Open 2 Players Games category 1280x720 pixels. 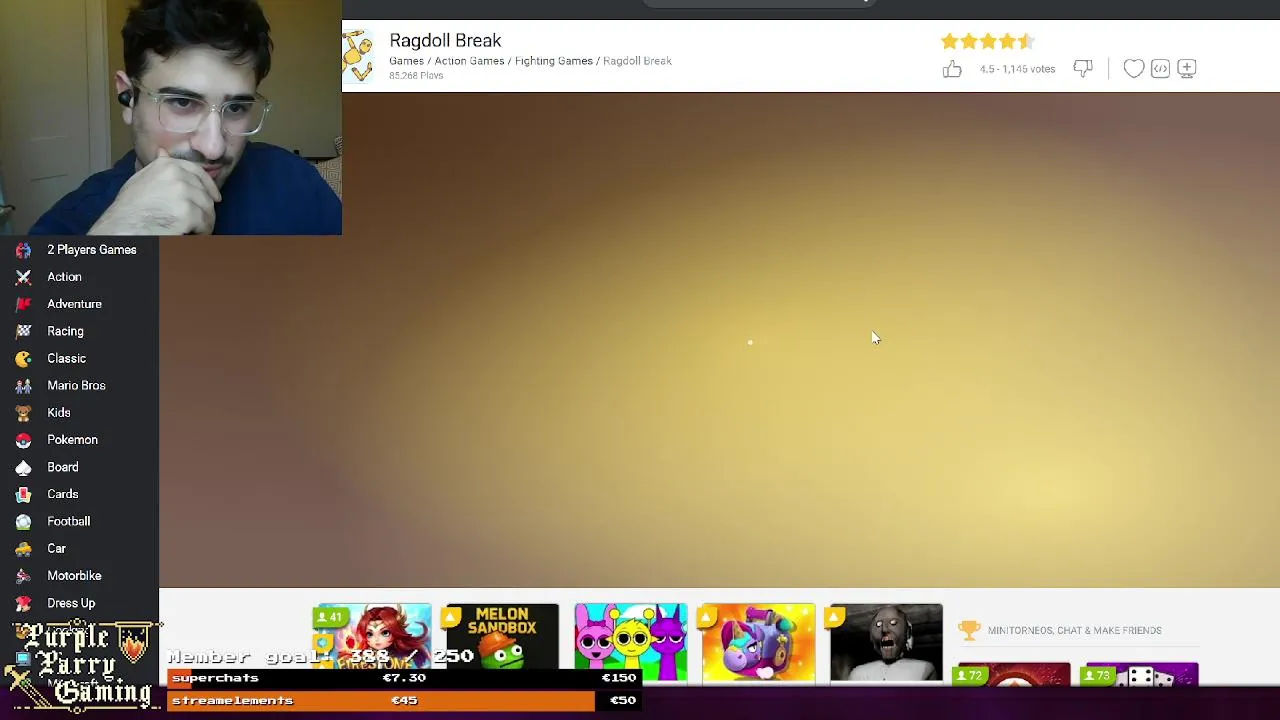92,250
